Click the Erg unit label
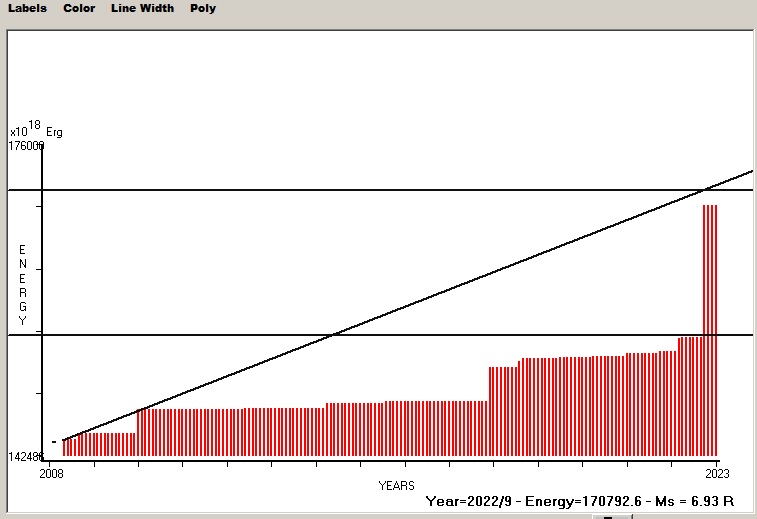The width and height of the screenshot is (757, 519). 54,132
